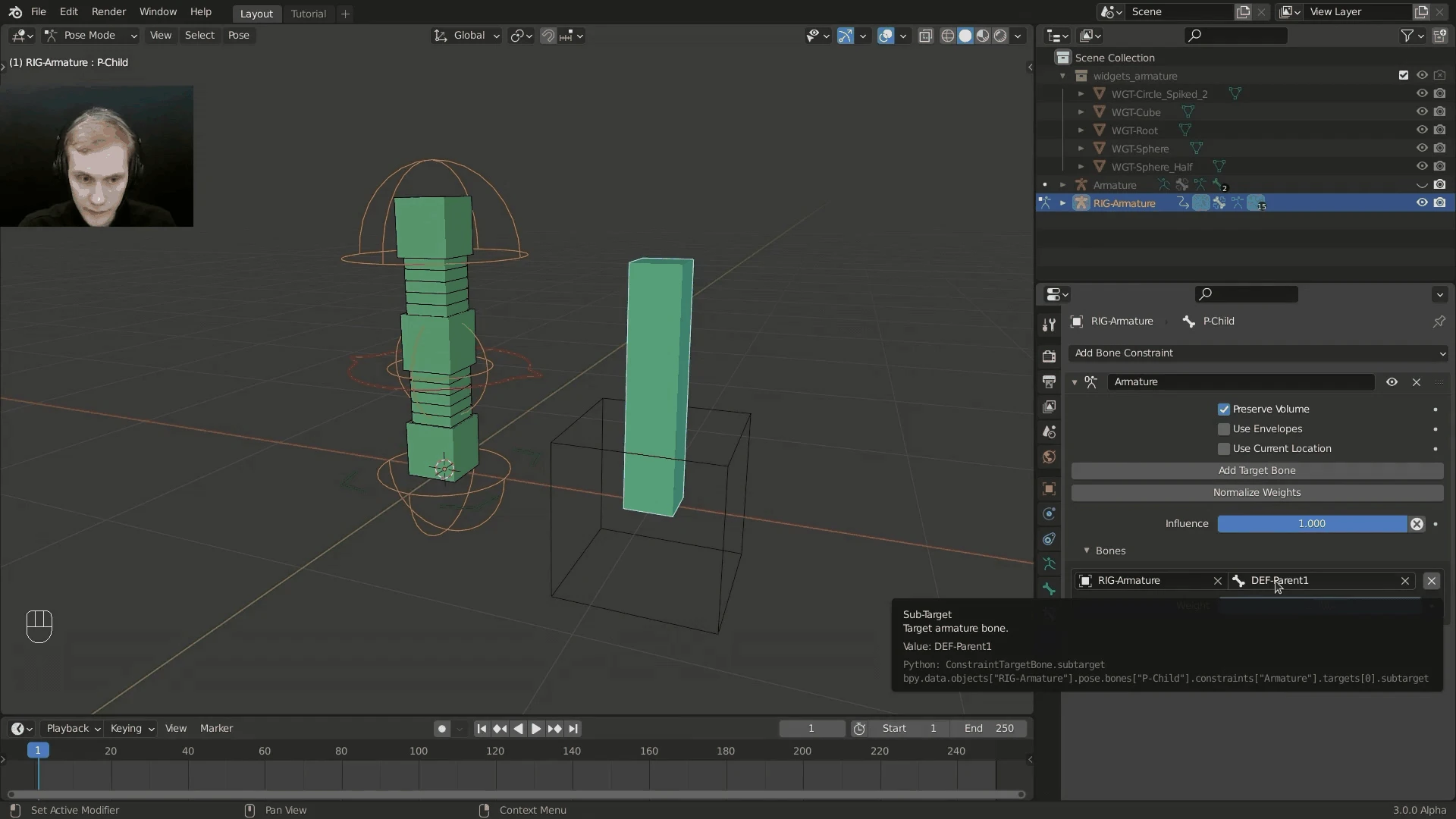Remove the DEF-Parent1 target bone entry
Image resolution: width=1456 pixels, height=819 pixels.
point(1431,581)
